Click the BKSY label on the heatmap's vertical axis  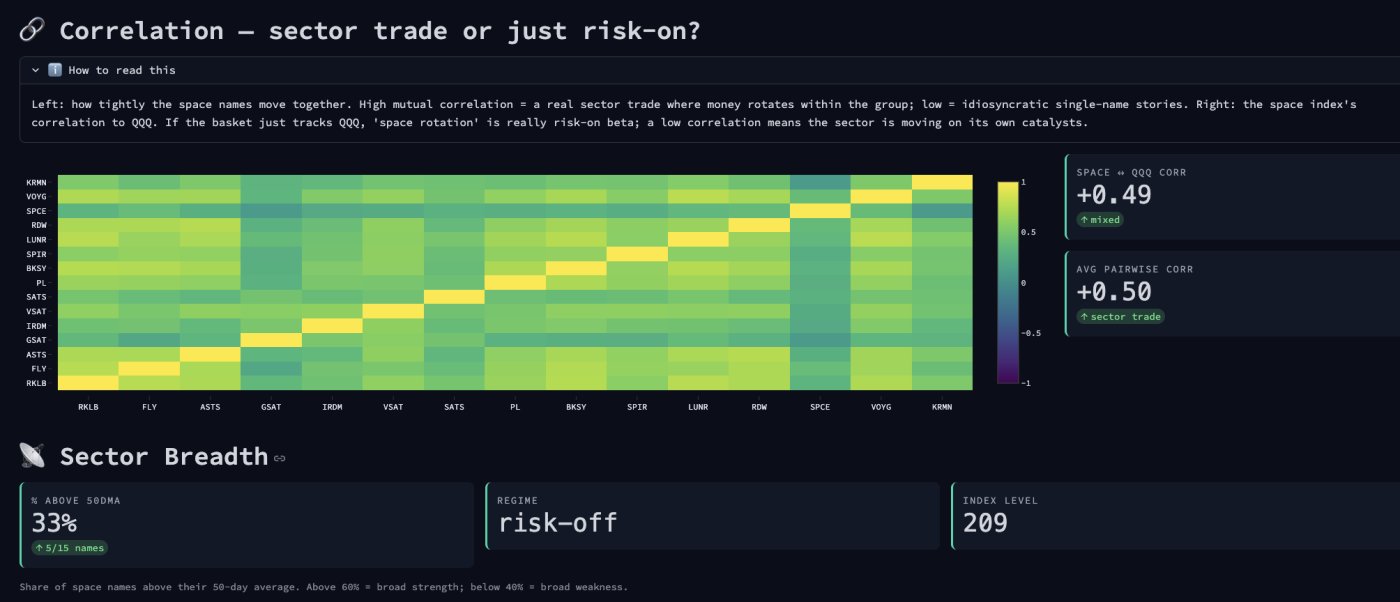[x=37, y=268]
